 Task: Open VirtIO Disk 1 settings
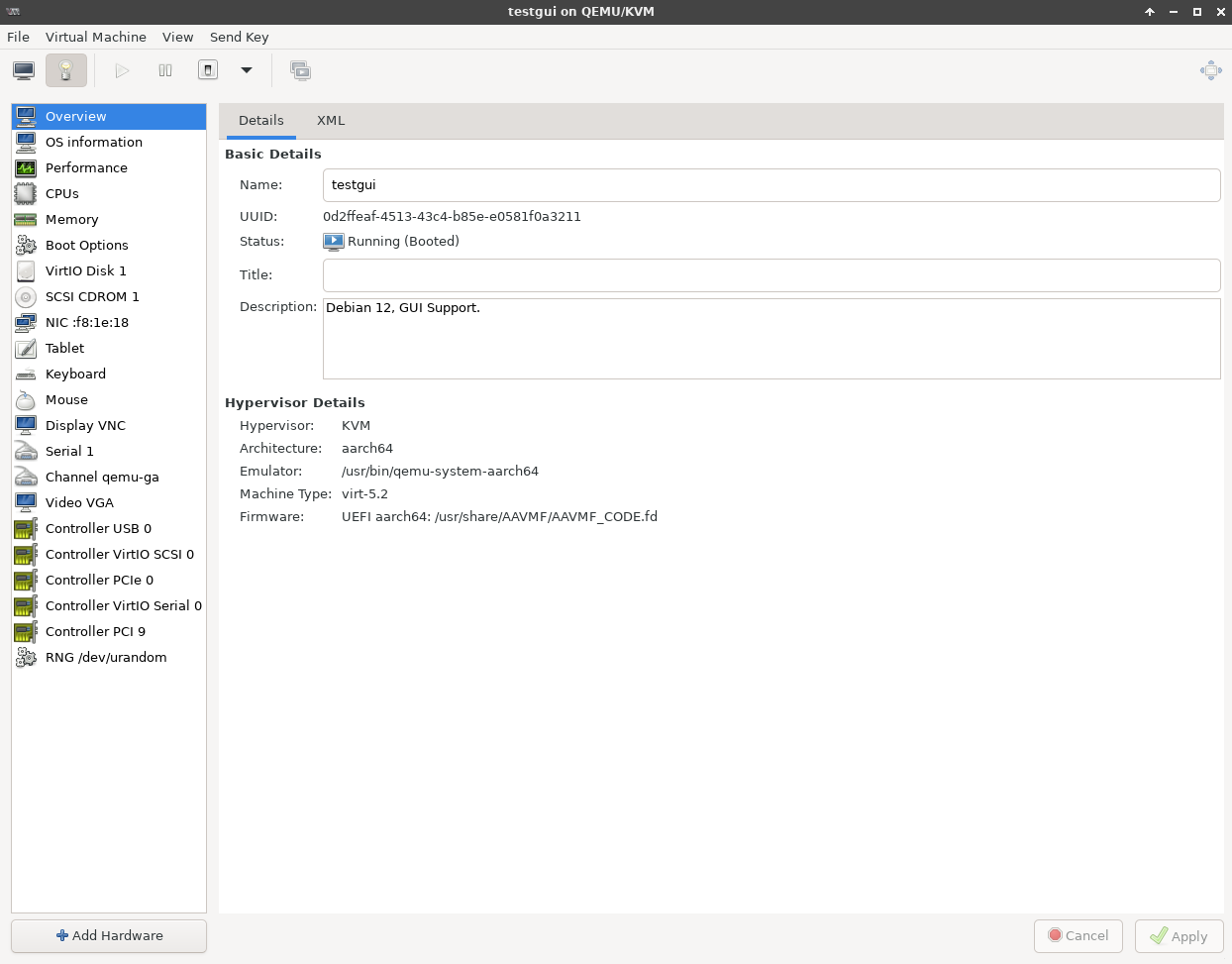pyautogui.click(x=86, y=271)
